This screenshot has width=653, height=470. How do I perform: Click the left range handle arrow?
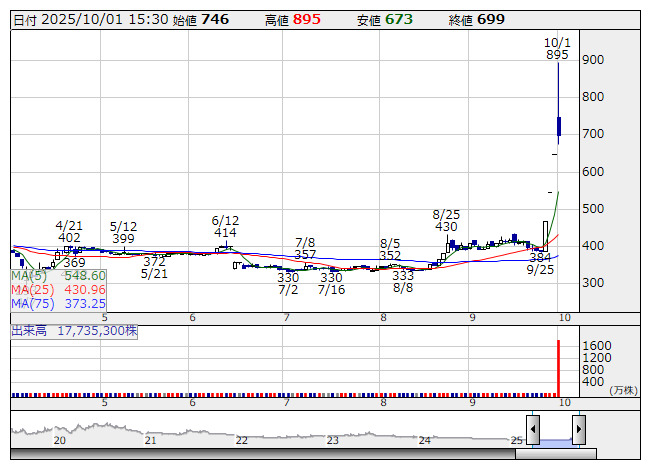(x=533, y=430)
